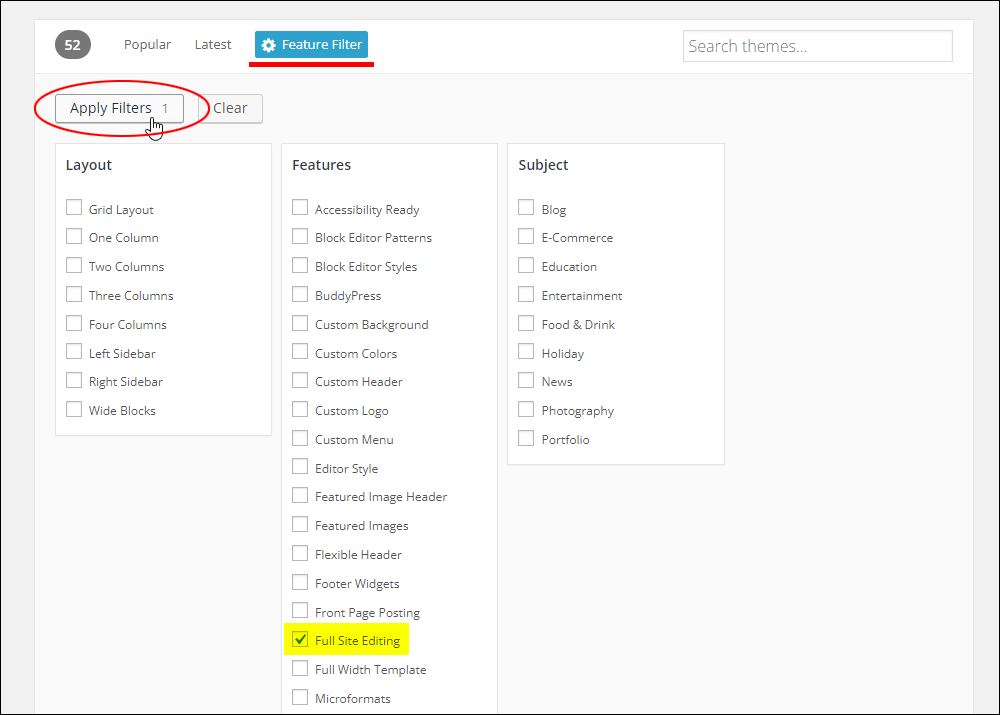Tick the Full Width Template checkbox
Screen dimensions: 1000x715
click(x=300, y=668)
